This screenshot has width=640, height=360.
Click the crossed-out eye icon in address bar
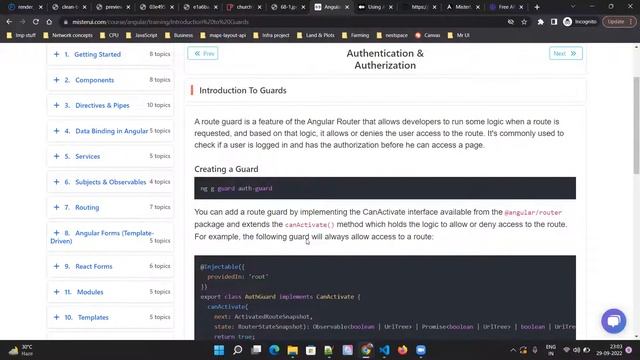coord(511,22)
